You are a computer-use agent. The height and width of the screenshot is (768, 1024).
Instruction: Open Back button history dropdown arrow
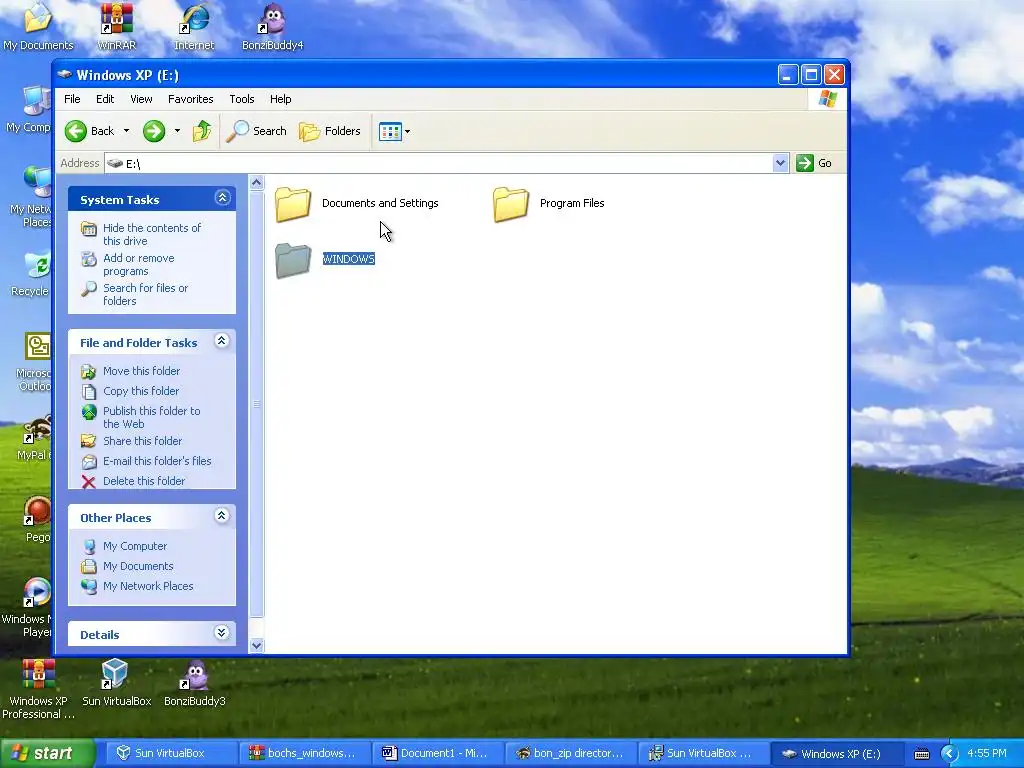(127, 131)
